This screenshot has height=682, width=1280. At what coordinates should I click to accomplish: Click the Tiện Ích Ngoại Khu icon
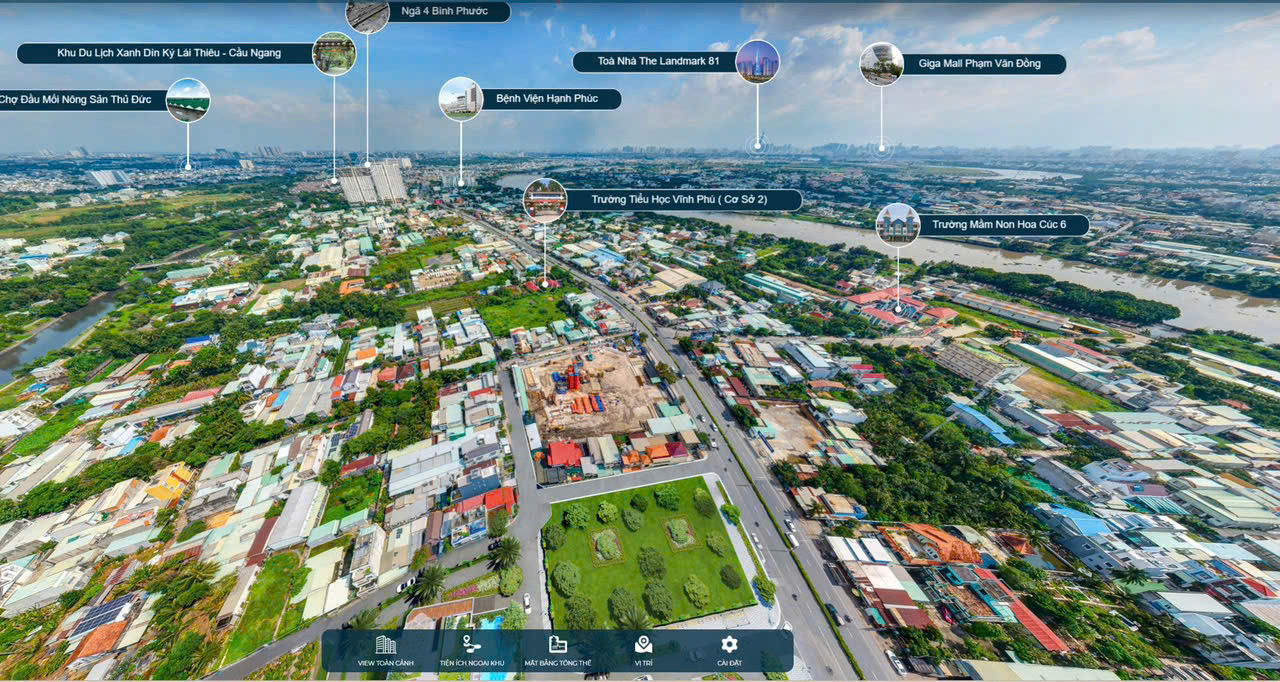point(471,645)
